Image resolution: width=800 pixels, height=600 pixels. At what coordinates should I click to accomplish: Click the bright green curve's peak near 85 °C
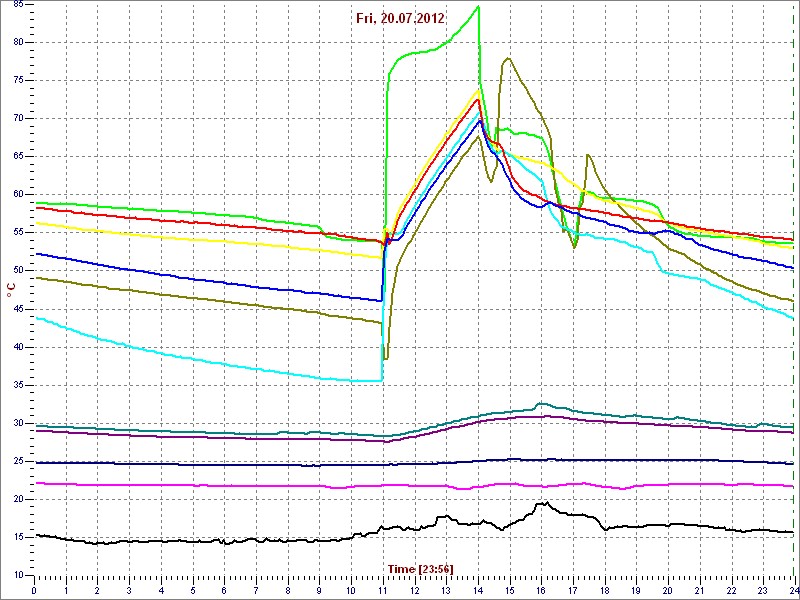(478, 7)
